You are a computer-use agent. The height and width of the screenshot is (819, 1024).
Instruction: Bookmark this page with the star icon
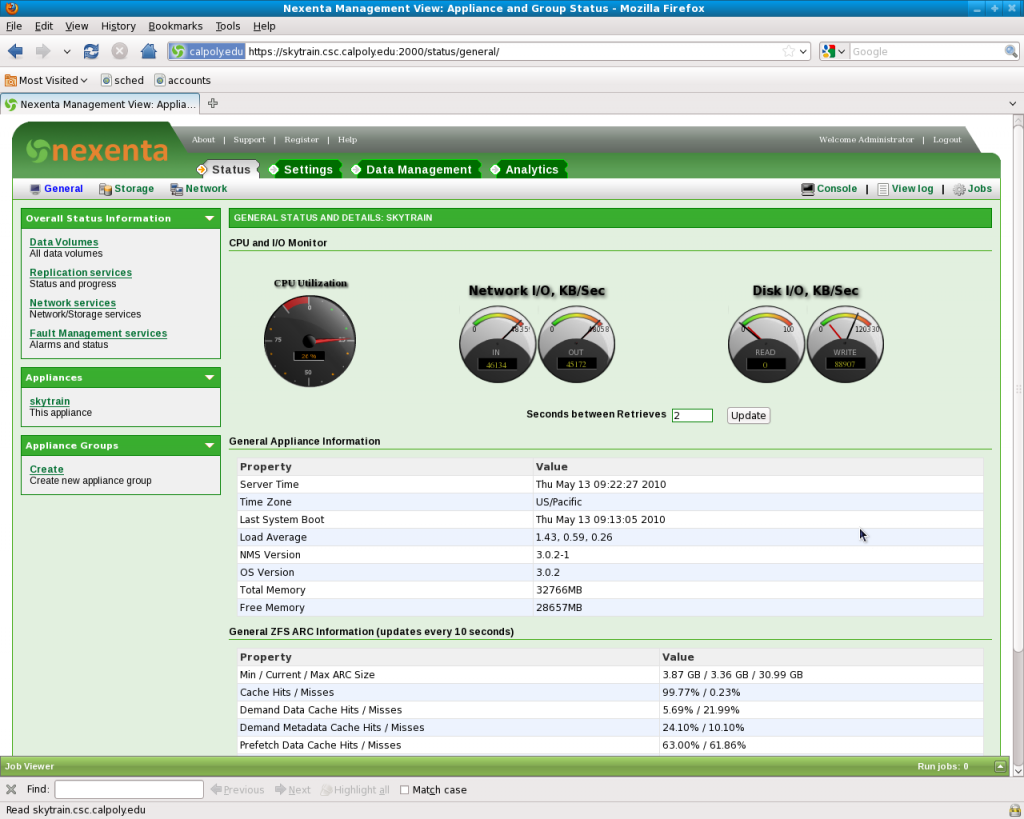click(789, 52)
